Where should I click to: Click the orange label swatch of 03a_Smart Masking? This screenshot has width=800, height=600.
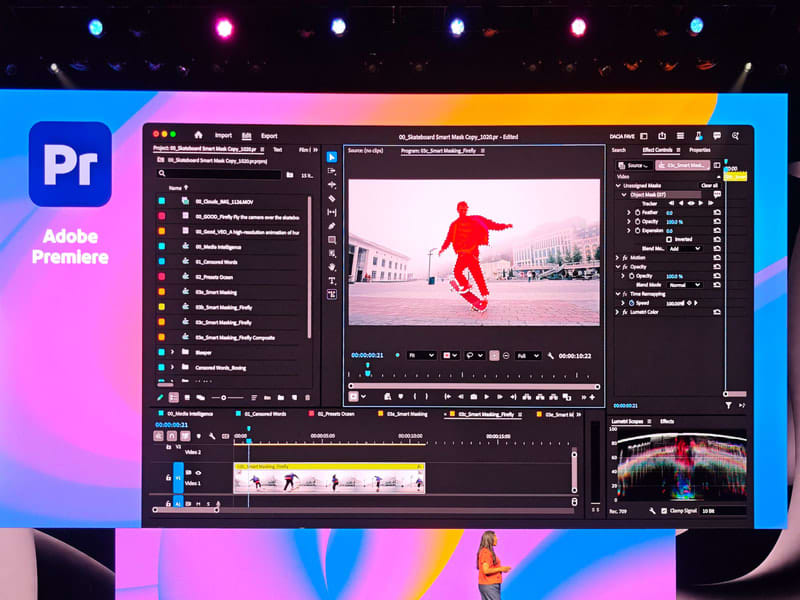click(161, 291)
